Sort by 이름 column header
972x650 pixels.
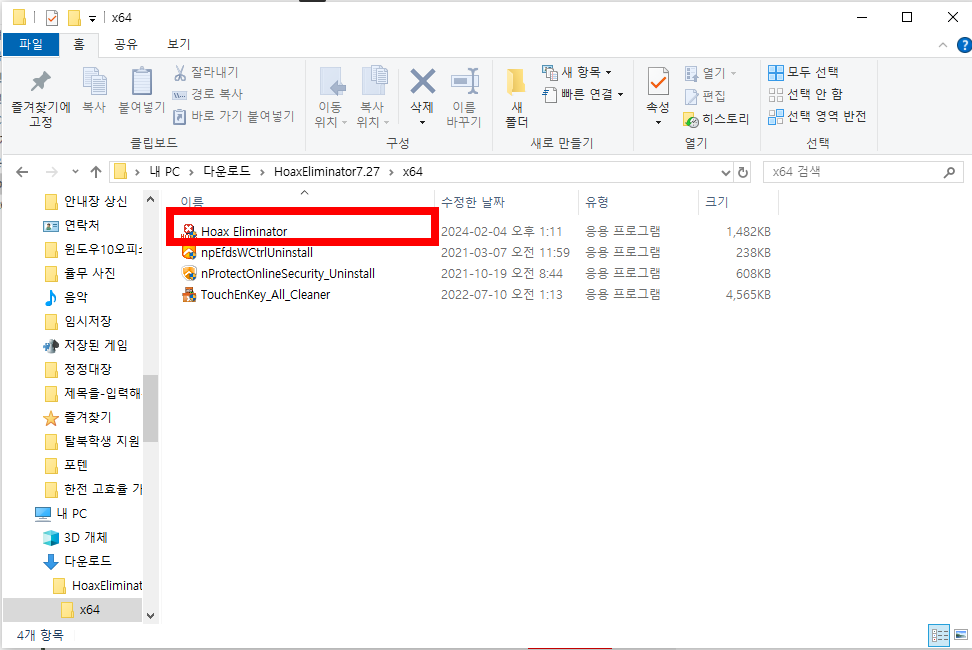(x=192, y=202)
